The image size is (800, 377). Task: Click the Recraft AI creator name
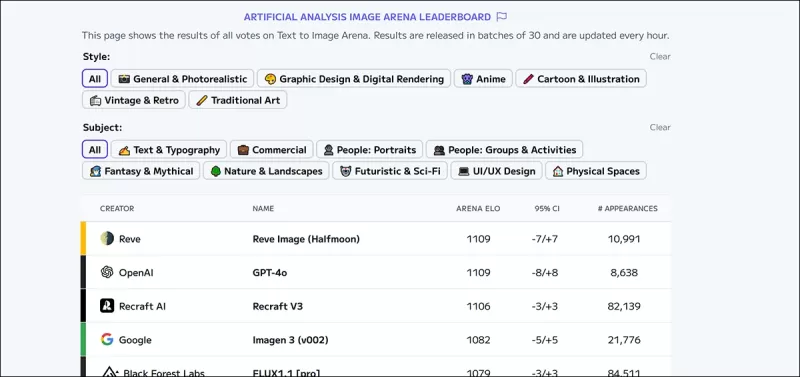(x=142, y=307)
